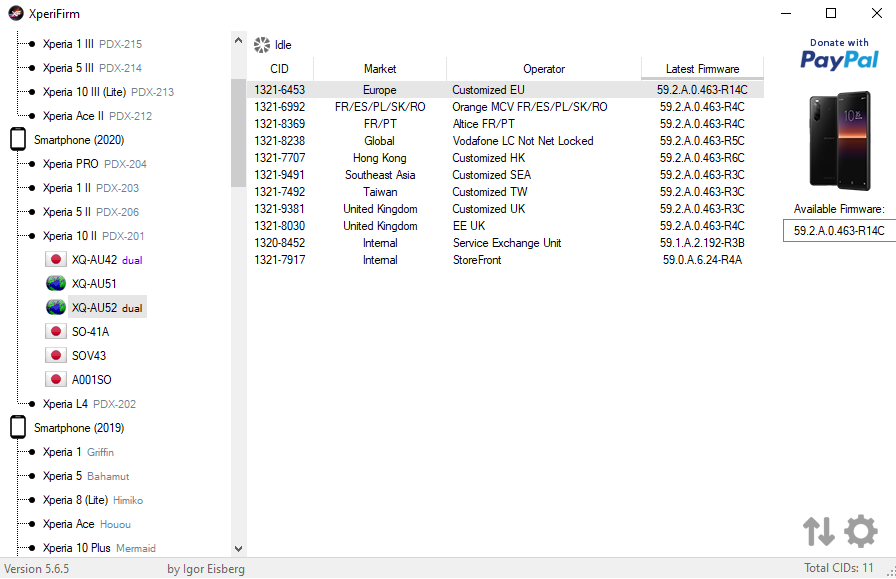The image size is (896, 579).
Task: Select row 1321-9381 Customized UK
Action: (505, 209)
